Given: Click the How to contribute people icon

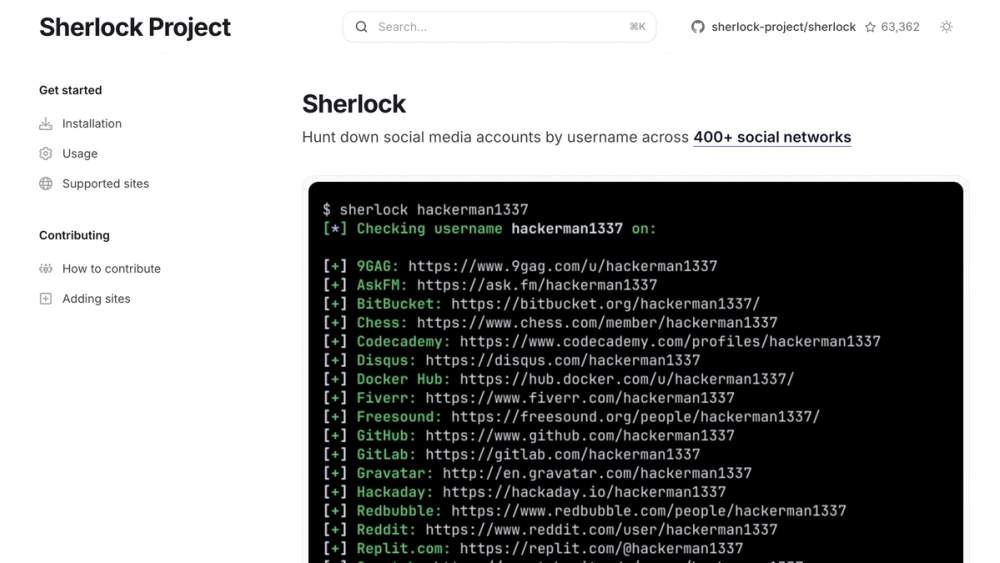Looking at the screenshot, I should pos(45,269).
